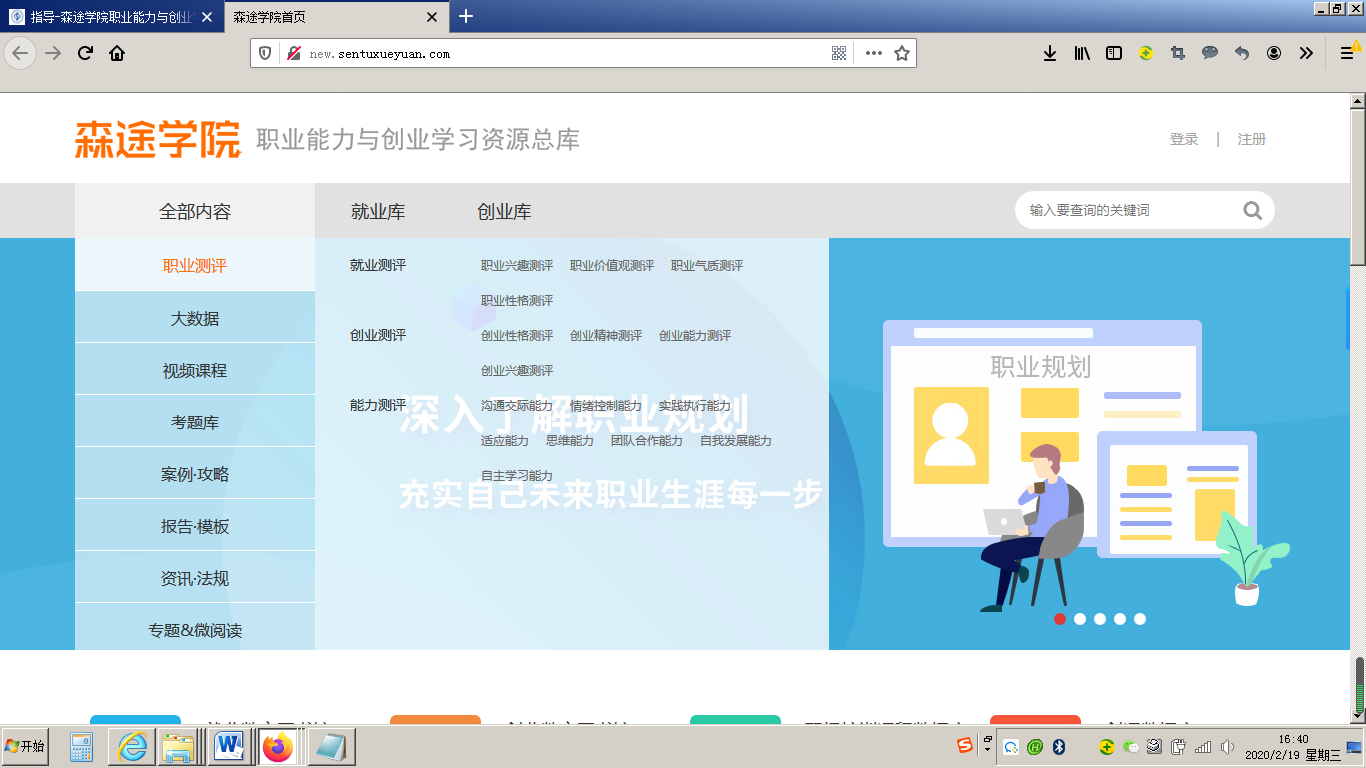Bookmark this page with star icon
Screen dimensions: 1366x768
tap(901, 54)
